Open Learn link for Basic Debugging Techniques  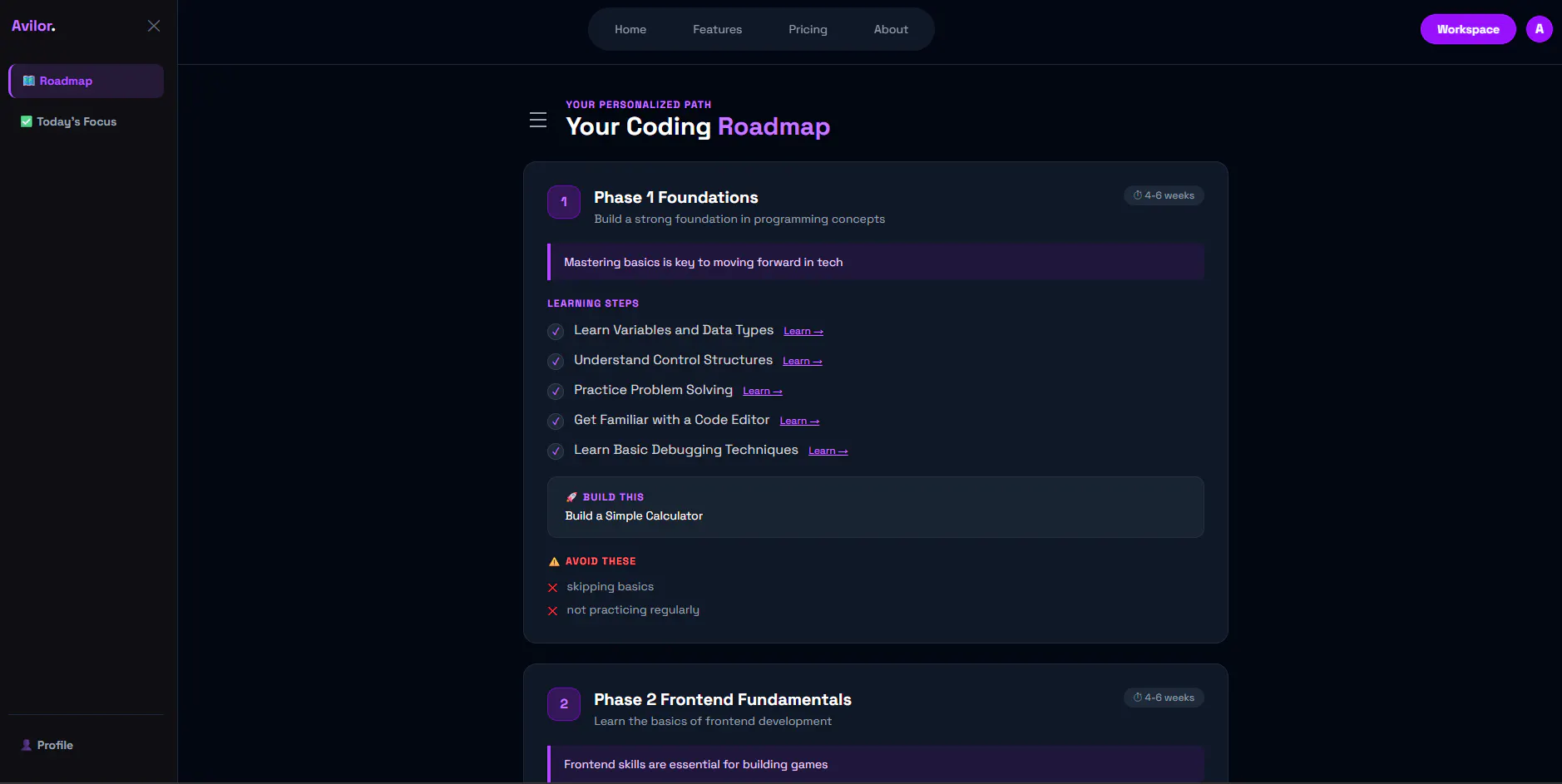click(828, 451)
